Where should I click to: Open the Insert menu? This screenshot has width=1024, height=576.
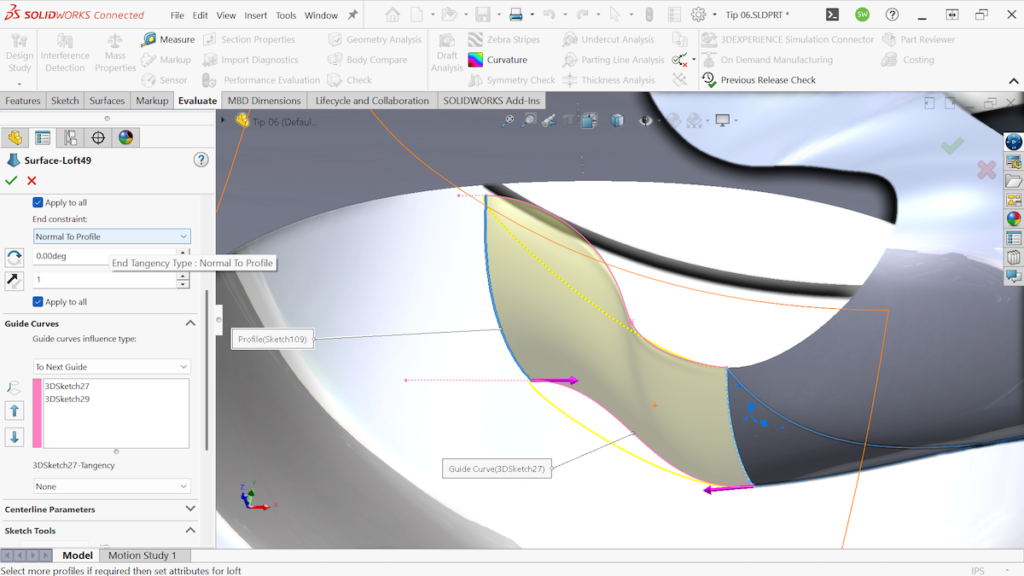point(254,15)
